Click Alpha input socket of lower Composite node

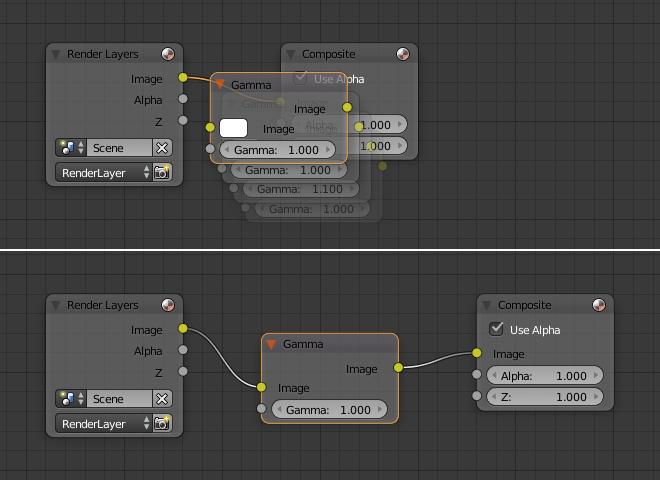476,374
